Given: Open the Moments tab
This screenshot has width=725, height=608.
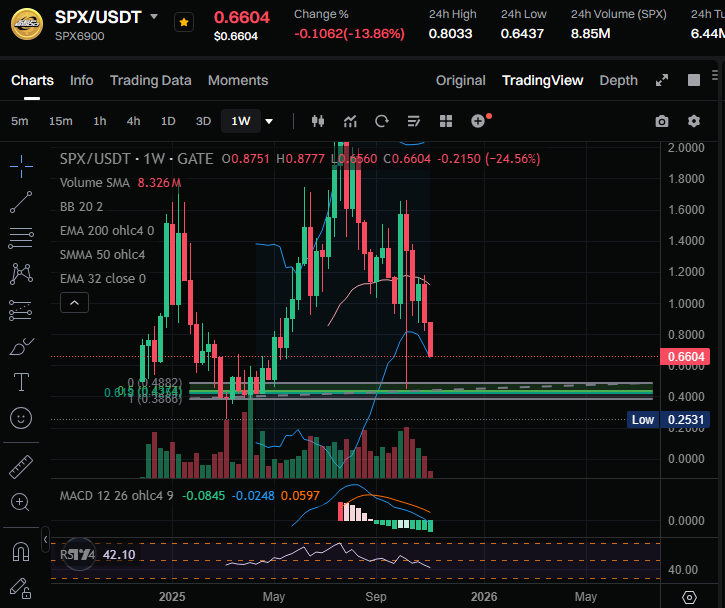Looking at the screenshot, I should 238,80.
